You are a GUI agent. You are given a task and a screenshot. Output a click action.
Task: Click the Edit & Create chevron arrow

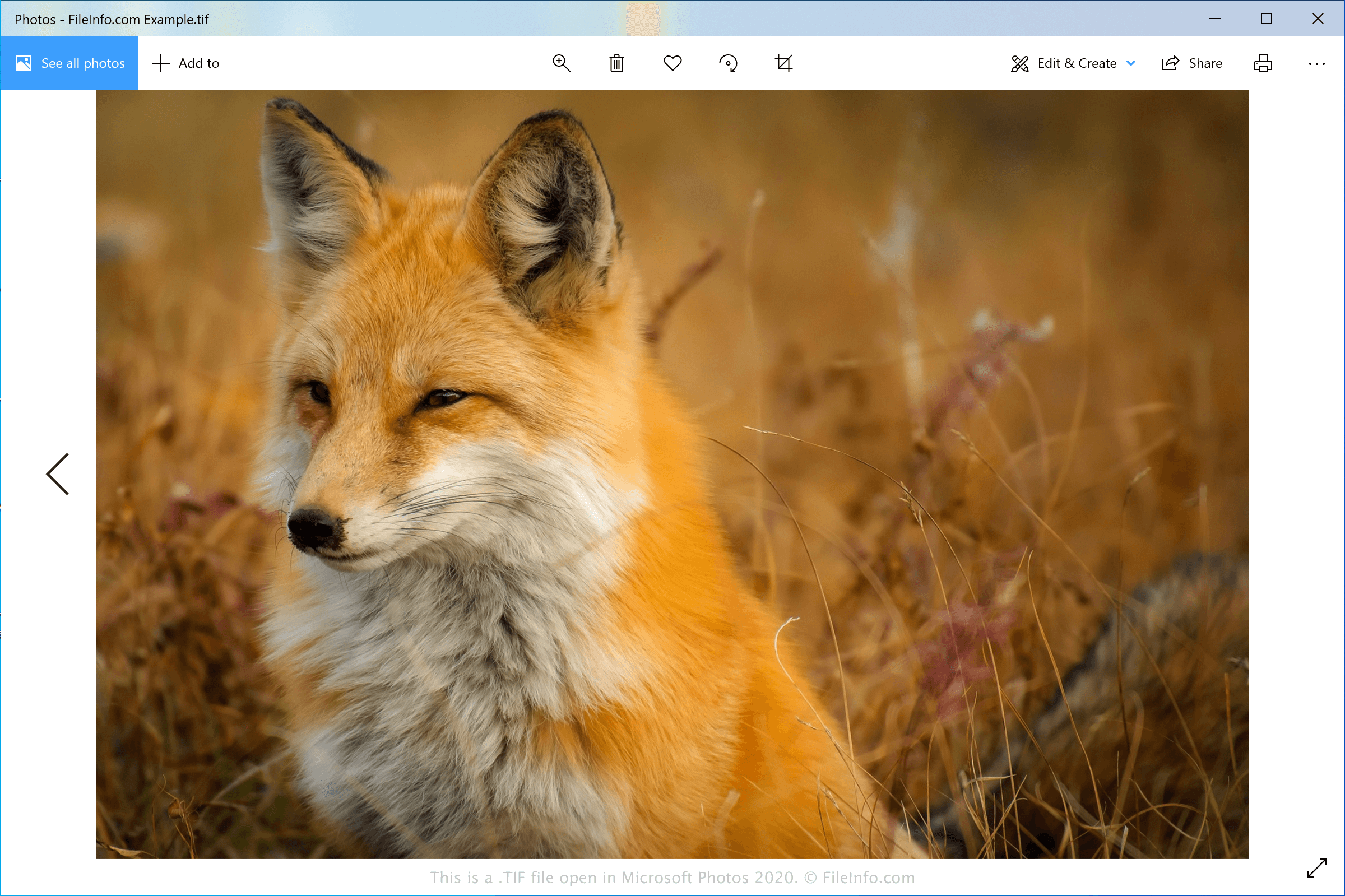point(1131,63)
